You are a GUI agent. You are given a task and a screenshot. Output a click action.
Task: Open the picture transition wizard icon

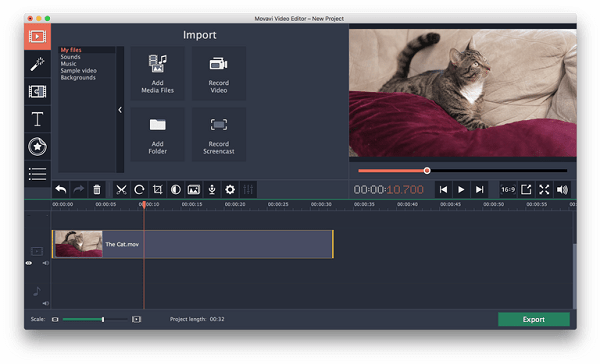pyautogui.click(x=194, y=189)
